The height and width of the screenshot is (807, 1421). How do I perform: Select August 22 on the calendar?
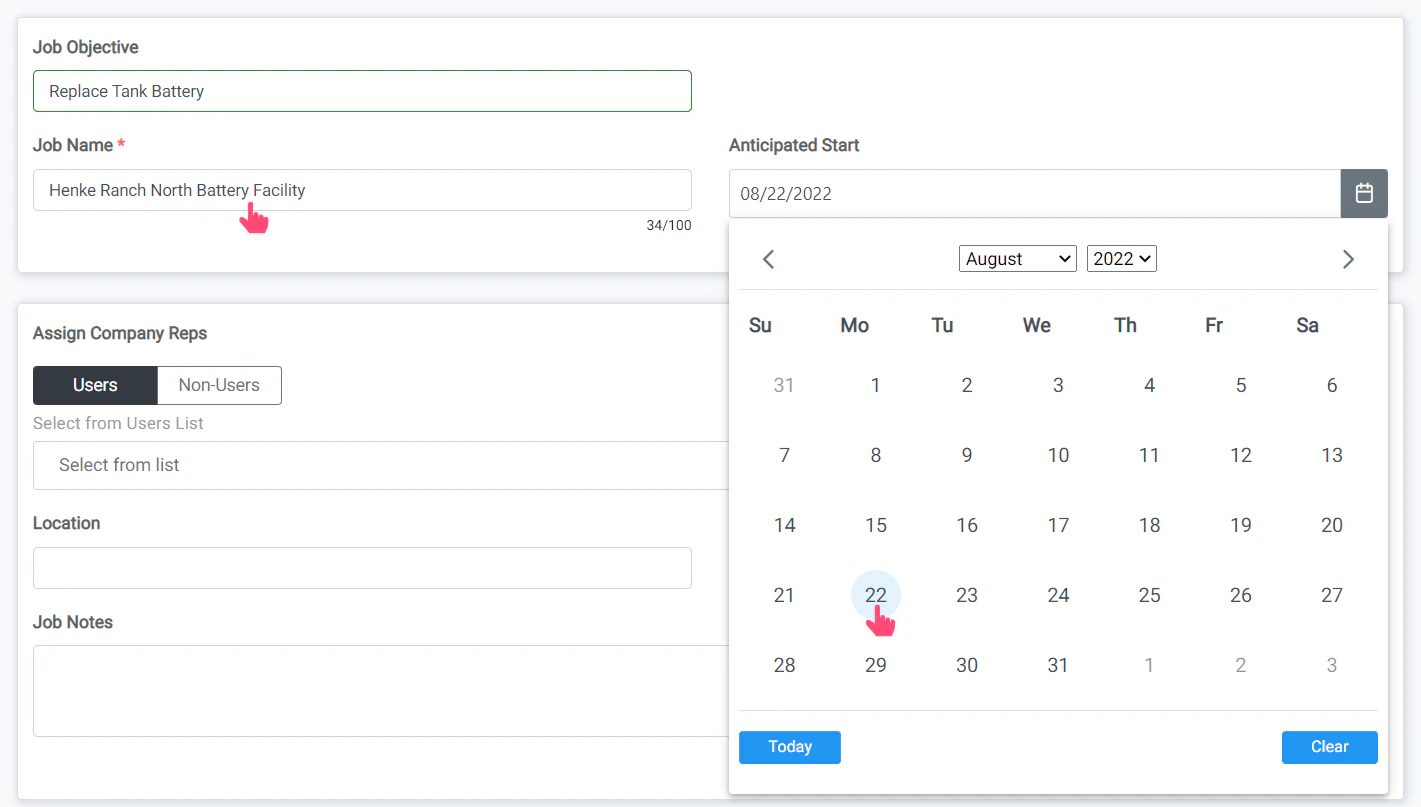click(875, 594)
